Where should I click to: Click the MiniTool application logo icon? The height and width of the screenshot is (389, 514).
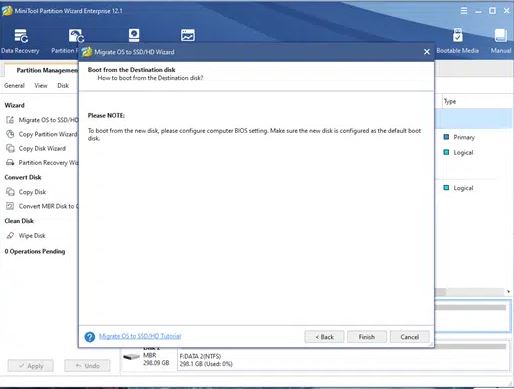[x=7, y=11]
